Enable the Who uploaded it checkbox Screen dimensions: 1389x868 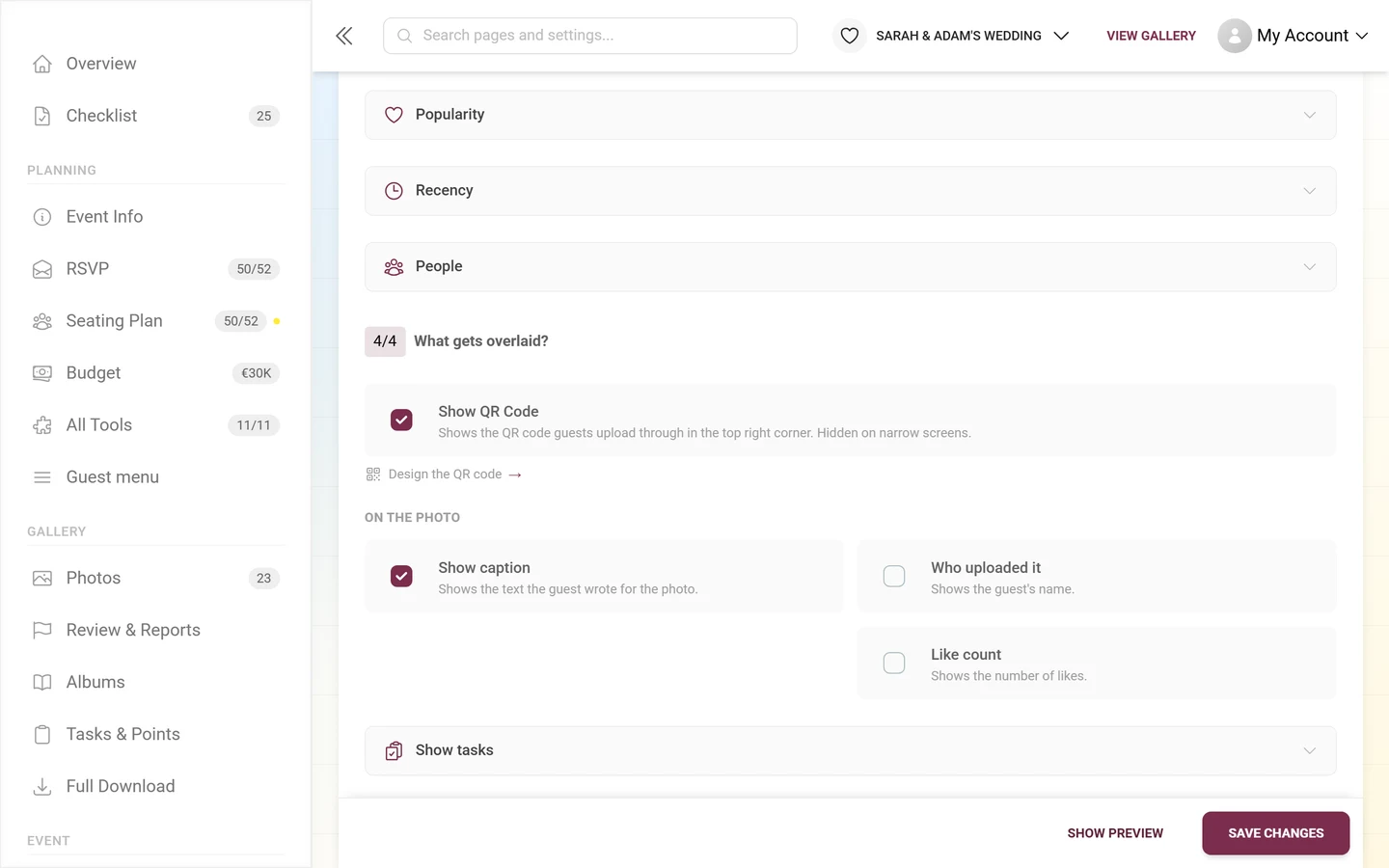894,577
